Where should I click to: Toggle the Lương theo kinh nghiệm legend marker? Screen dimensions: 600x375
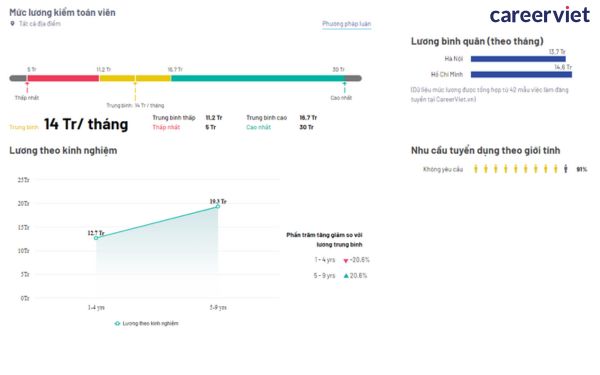[117, 323]
